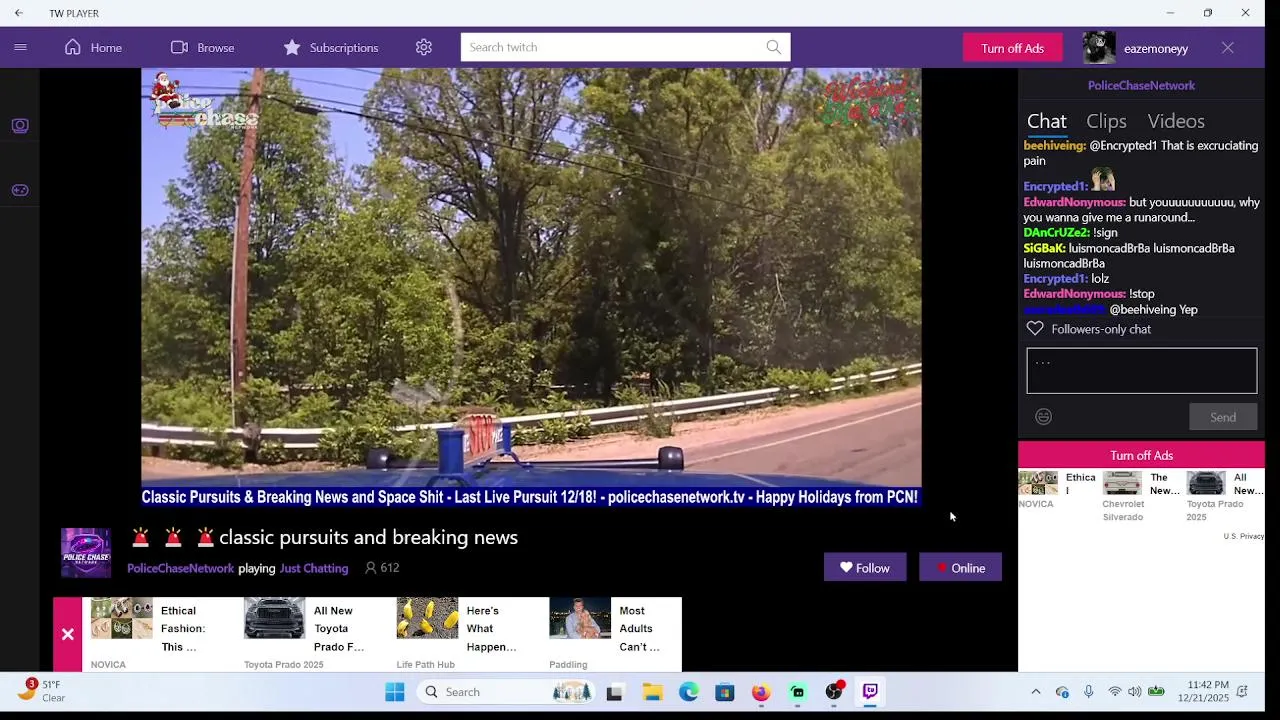Open the eazemoneyy profile avatar
This screenshot has width=1280, height=720.
(1099, 47)
